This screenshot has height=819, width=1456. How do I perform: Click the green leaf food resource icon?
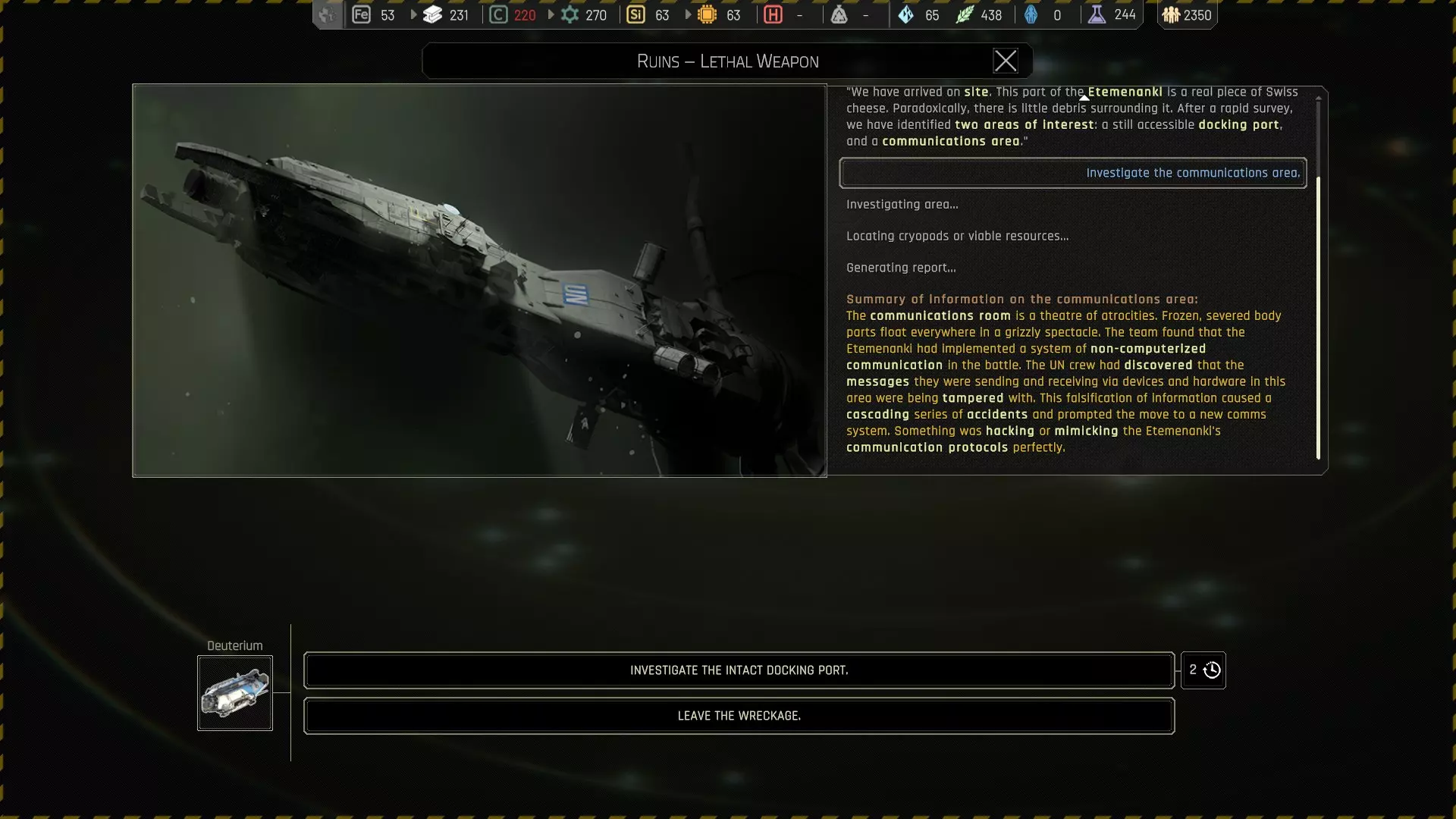coord(965,14)
